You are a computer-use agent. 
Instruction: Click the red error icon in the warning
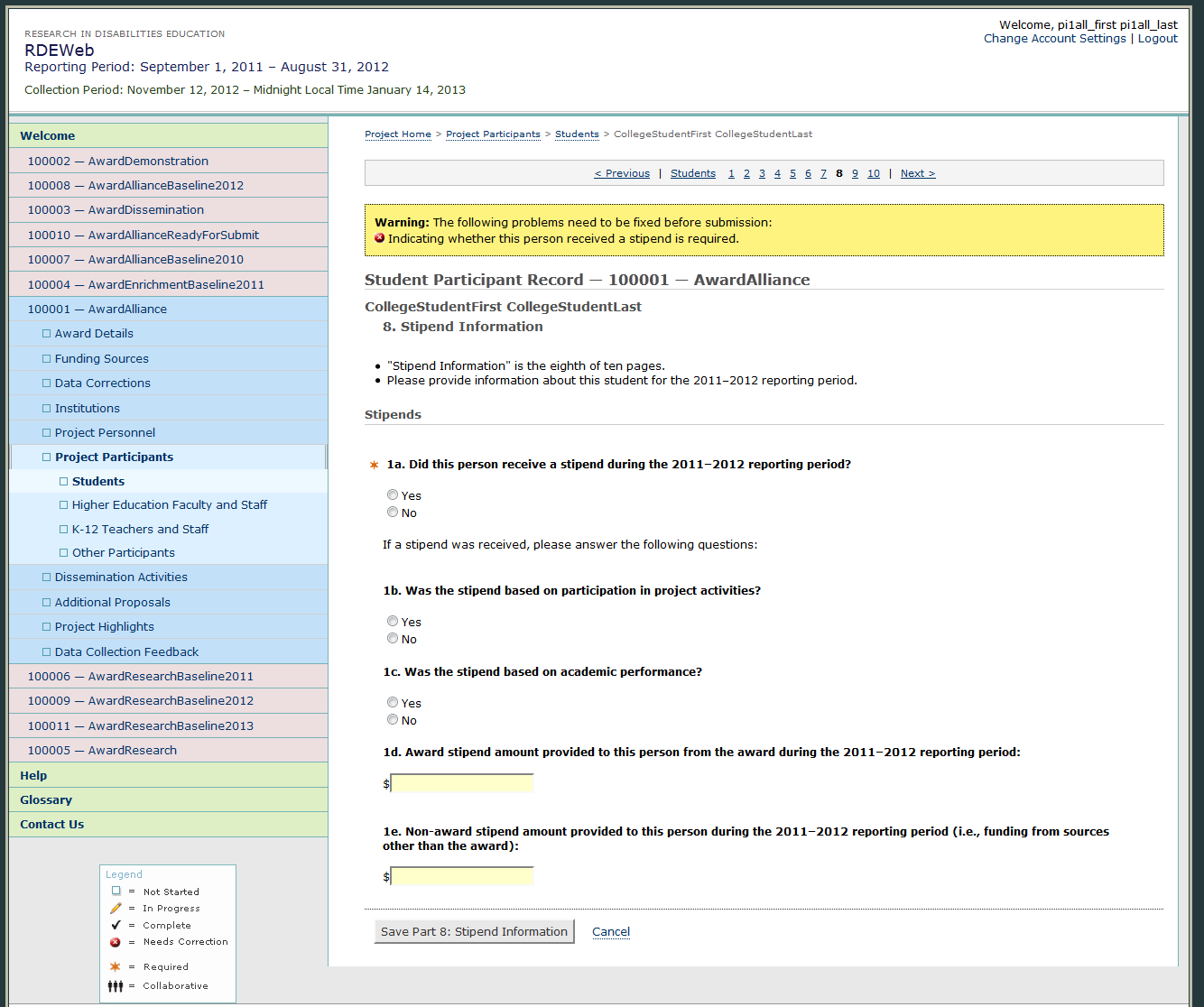(x=380, y=238)
